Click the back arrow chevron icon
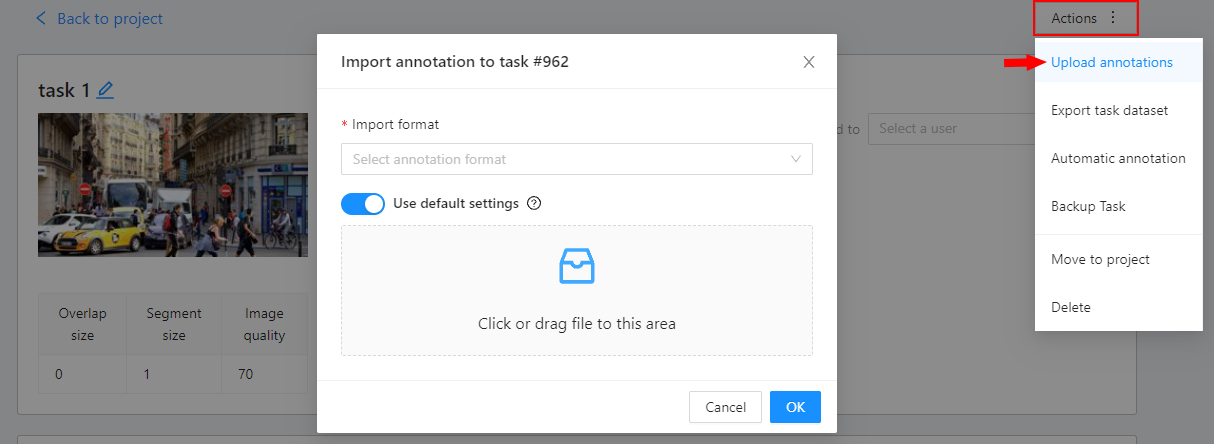This screenshot has height=444, width=1214. tap(41, 18)
